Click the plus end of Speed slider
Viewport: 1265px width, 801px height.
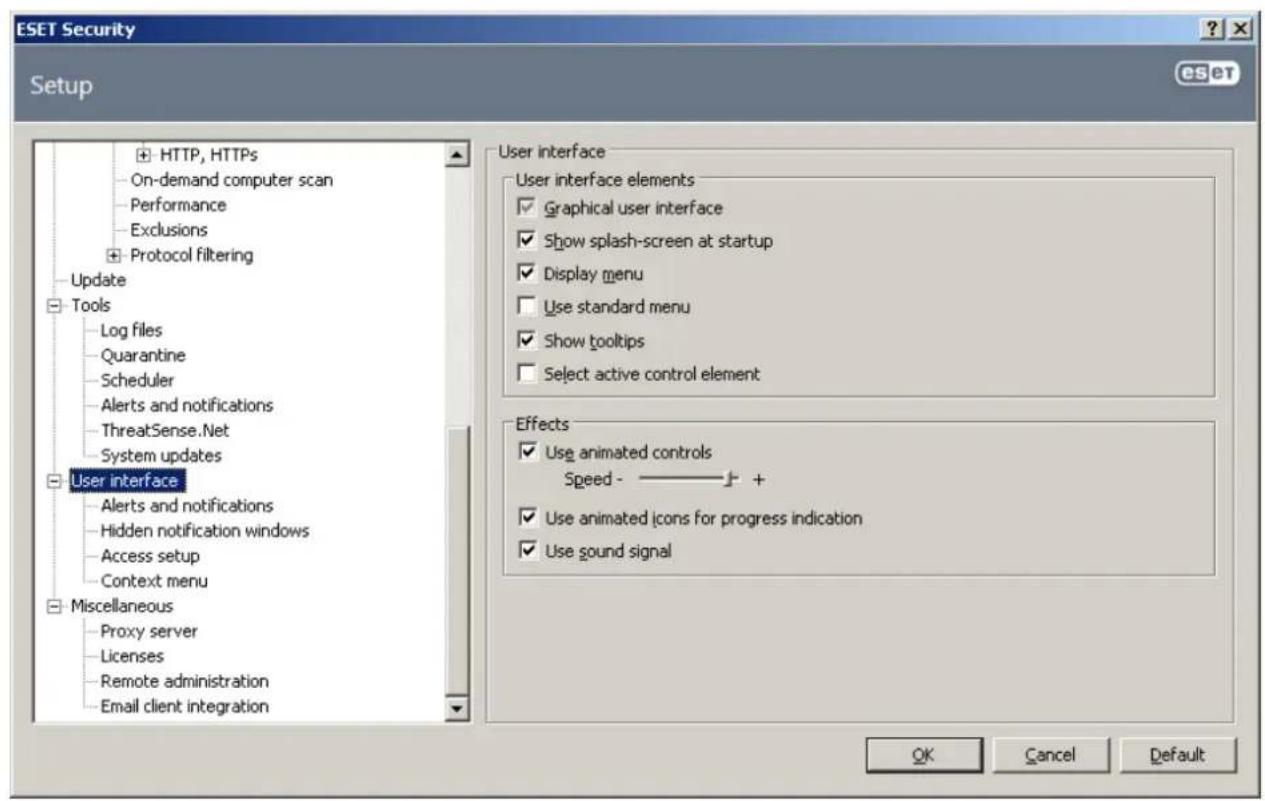pyautogui.click(x=759, y=479)
